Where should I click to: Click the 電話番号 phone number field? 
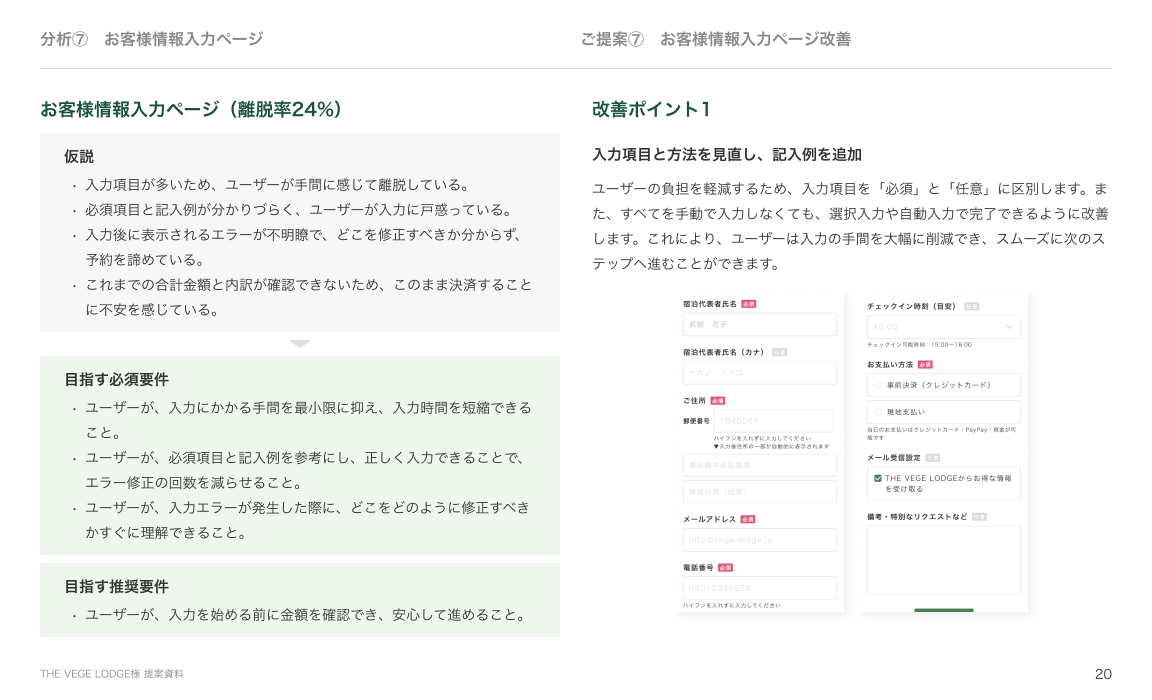click(759, 588)
